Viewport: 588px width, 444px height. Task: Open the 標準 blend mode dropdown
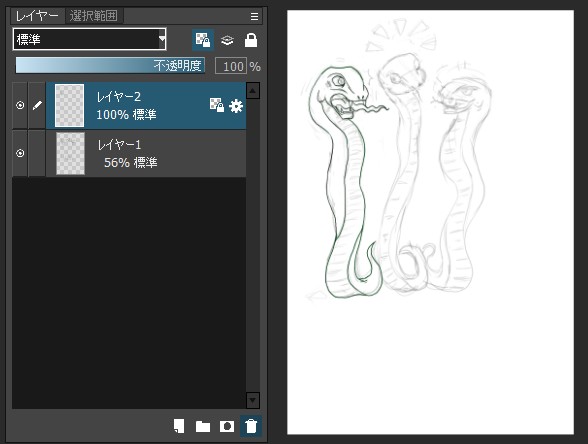pyautogui.click(x=90, y=39)
